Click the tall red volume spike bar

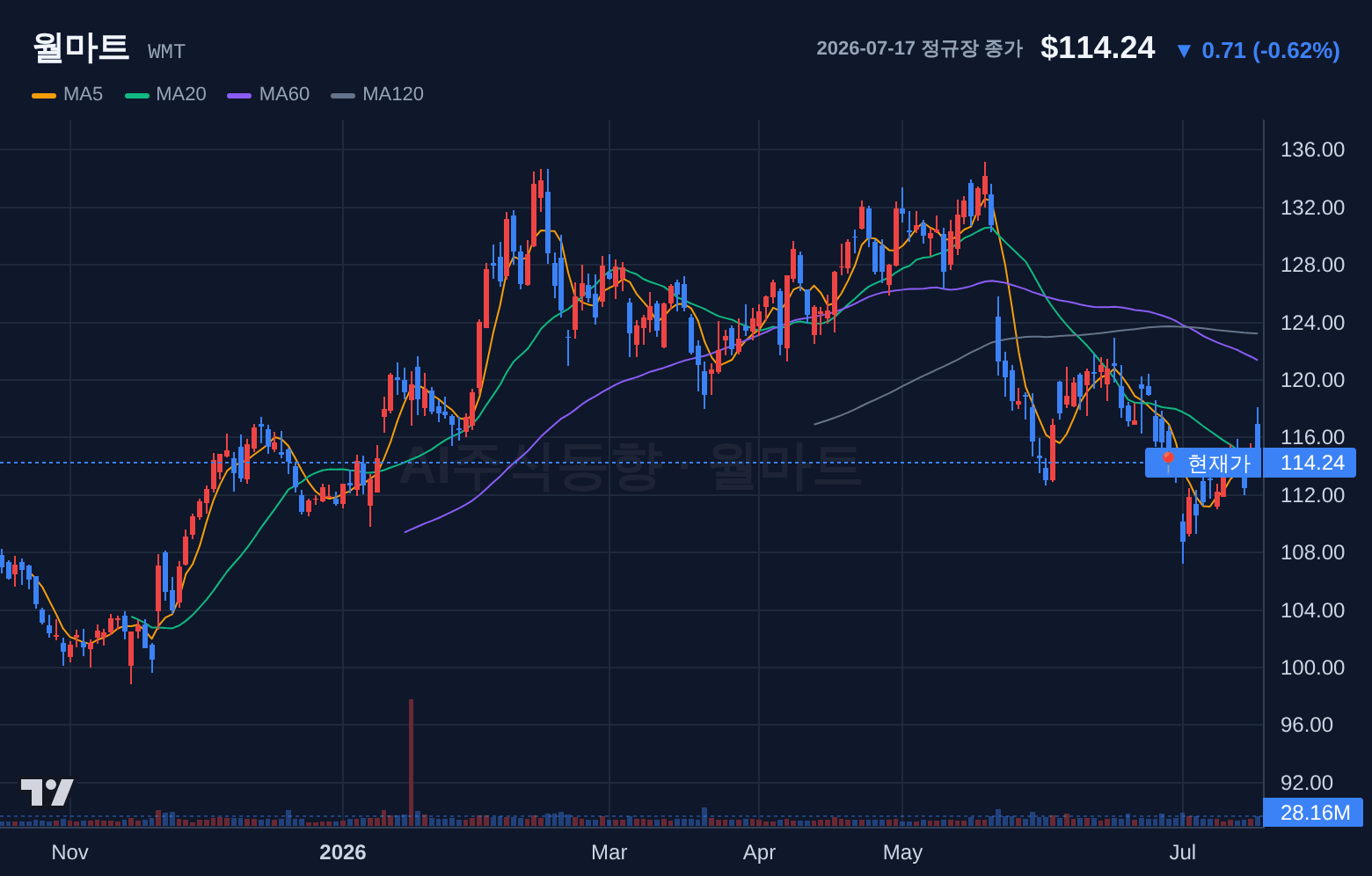(411, 763)
